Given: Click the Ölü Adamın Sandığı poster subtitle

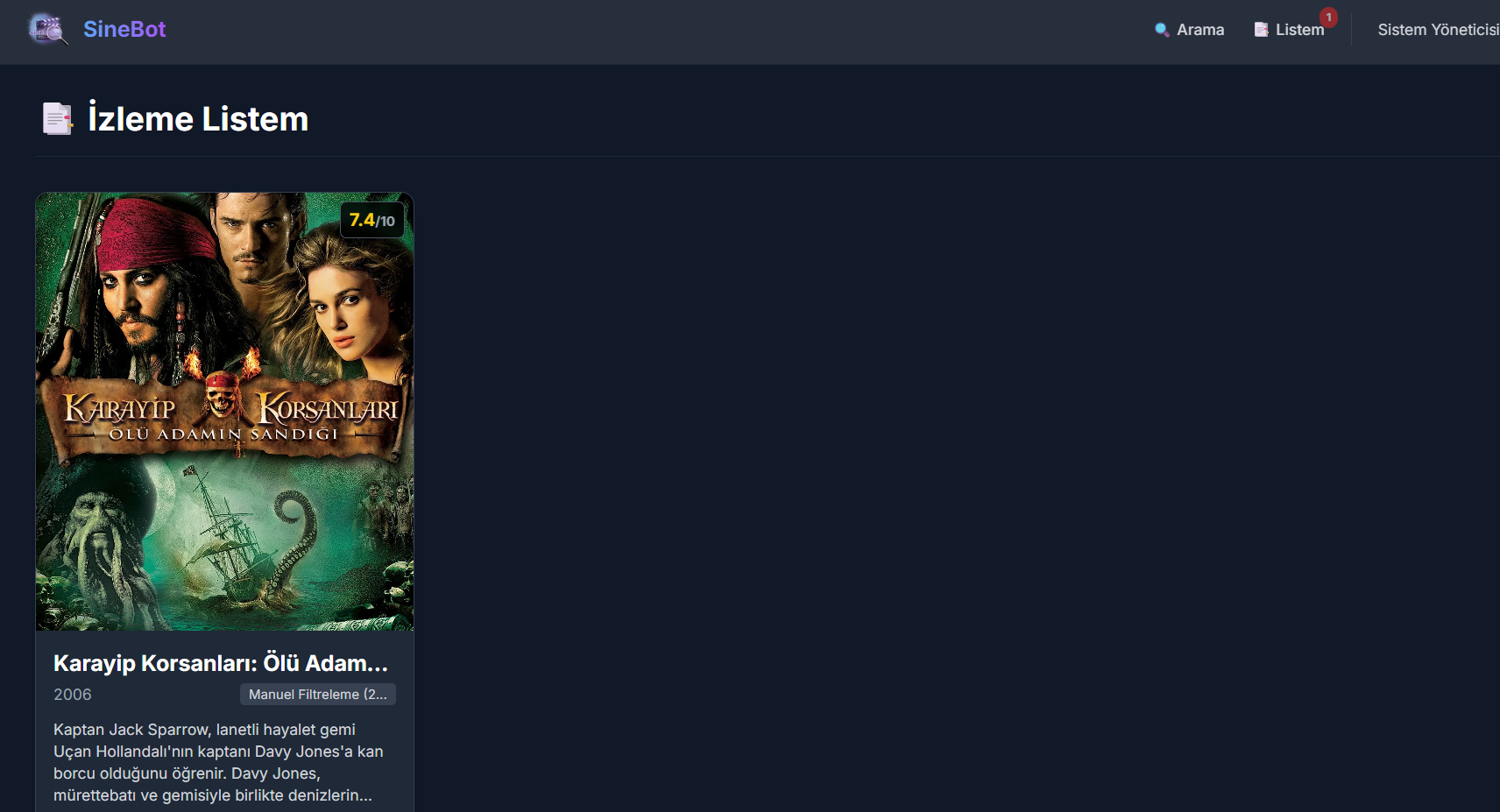Looking at the screenshot, I should click(x=223, y=434).
